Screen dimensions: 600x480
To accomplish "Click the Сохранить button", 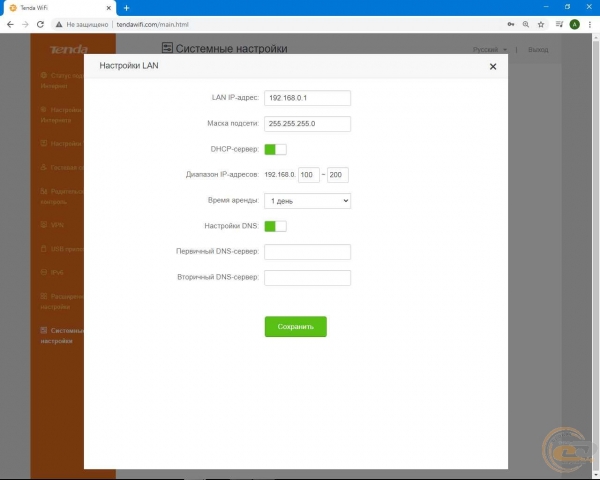I will (x=296, y=327).
